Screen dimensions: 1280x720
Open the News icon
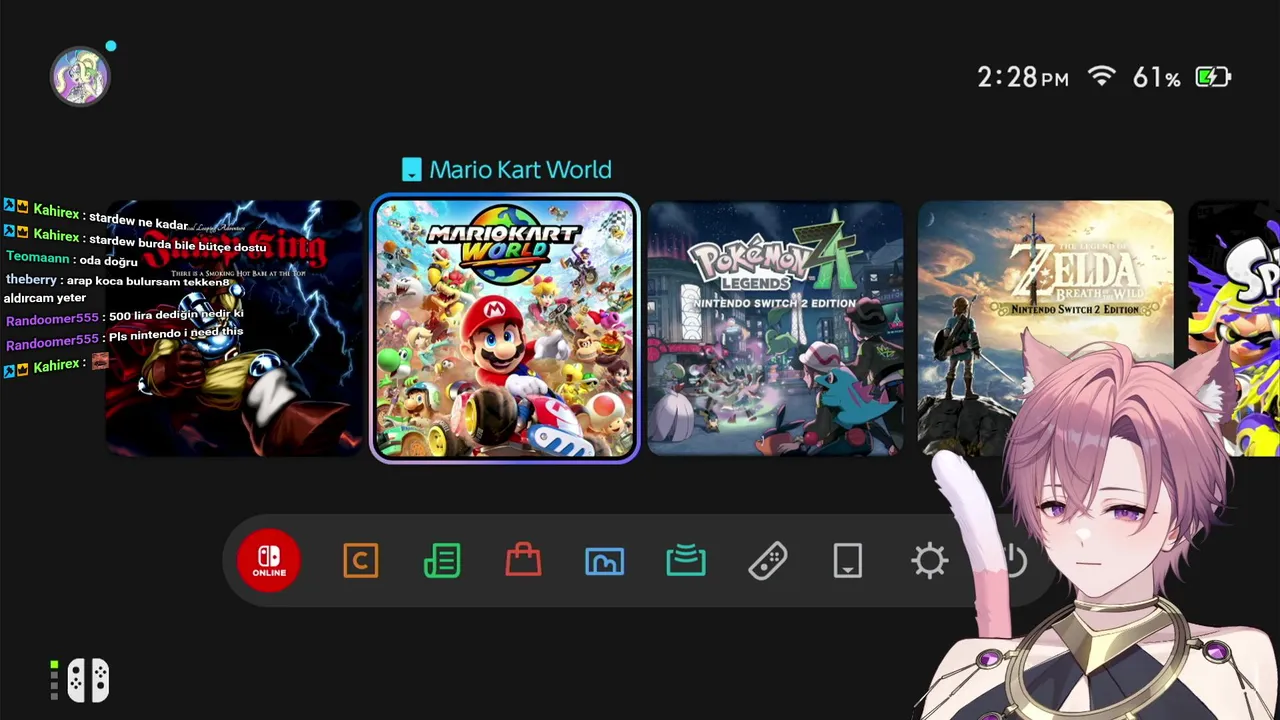[x=442, y=561]
